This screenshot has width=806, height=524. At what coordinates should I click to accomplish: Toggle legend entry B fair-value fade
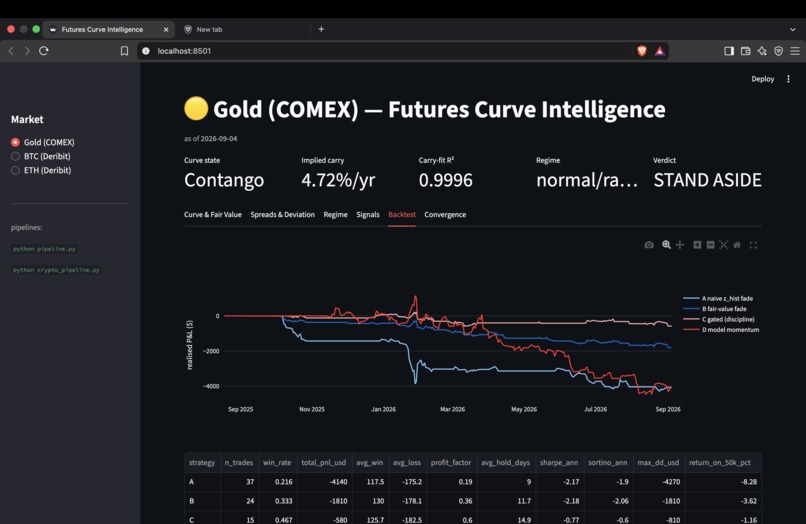(x=715, y=309)
